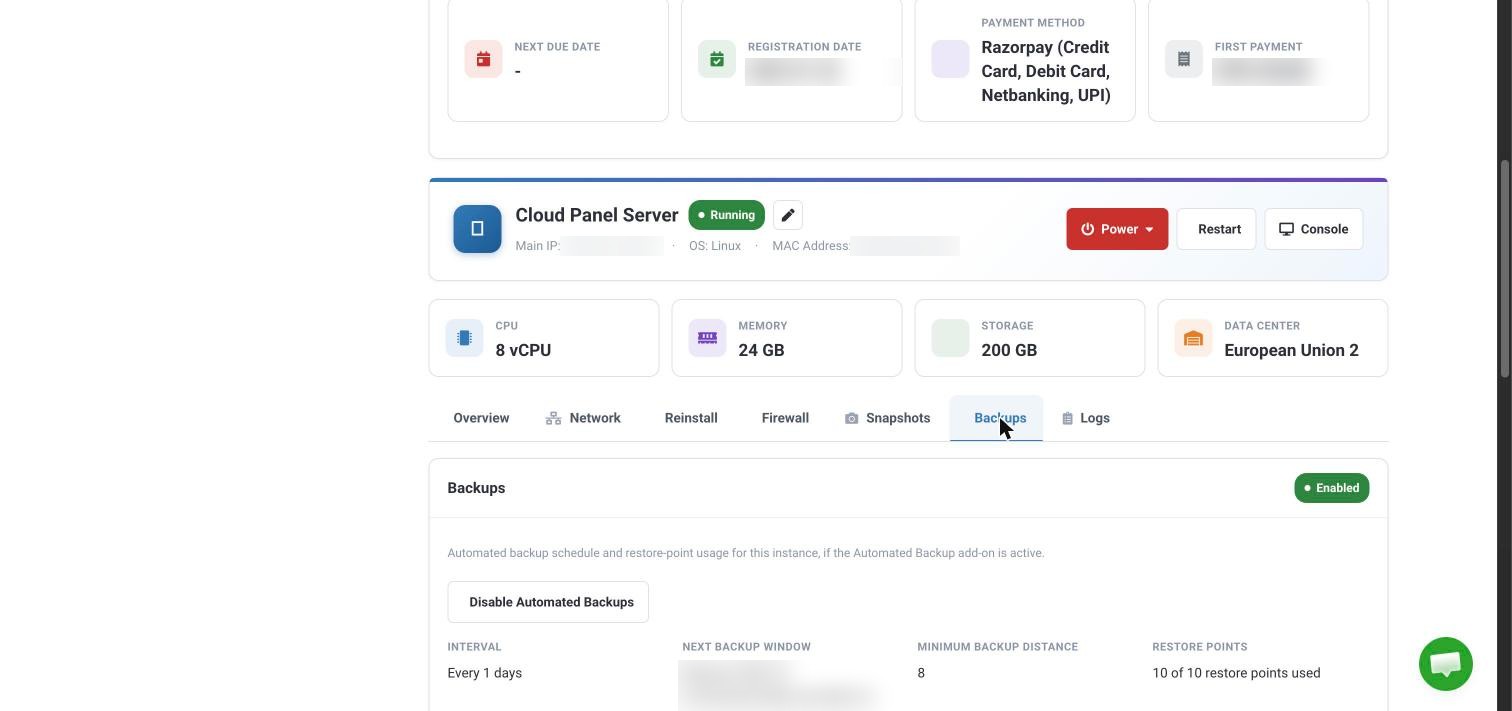Open the Snapshots tab
The height and width of the screenshot is (711, 1512).
pyautogui.click(x=887, y=418)
